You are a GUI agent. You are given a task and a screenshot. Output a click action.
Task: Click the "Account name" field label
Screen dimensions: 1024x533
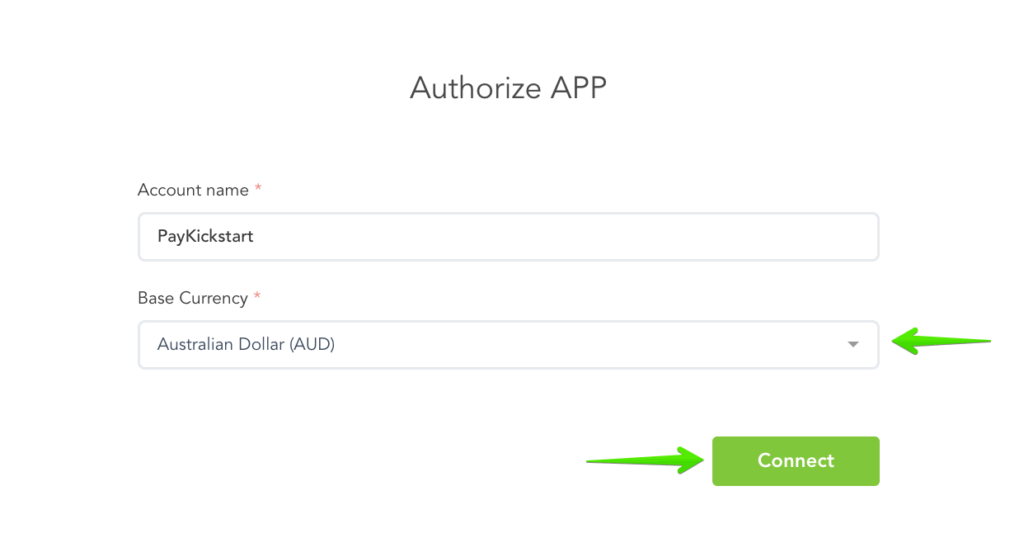[x=193, y=190]
